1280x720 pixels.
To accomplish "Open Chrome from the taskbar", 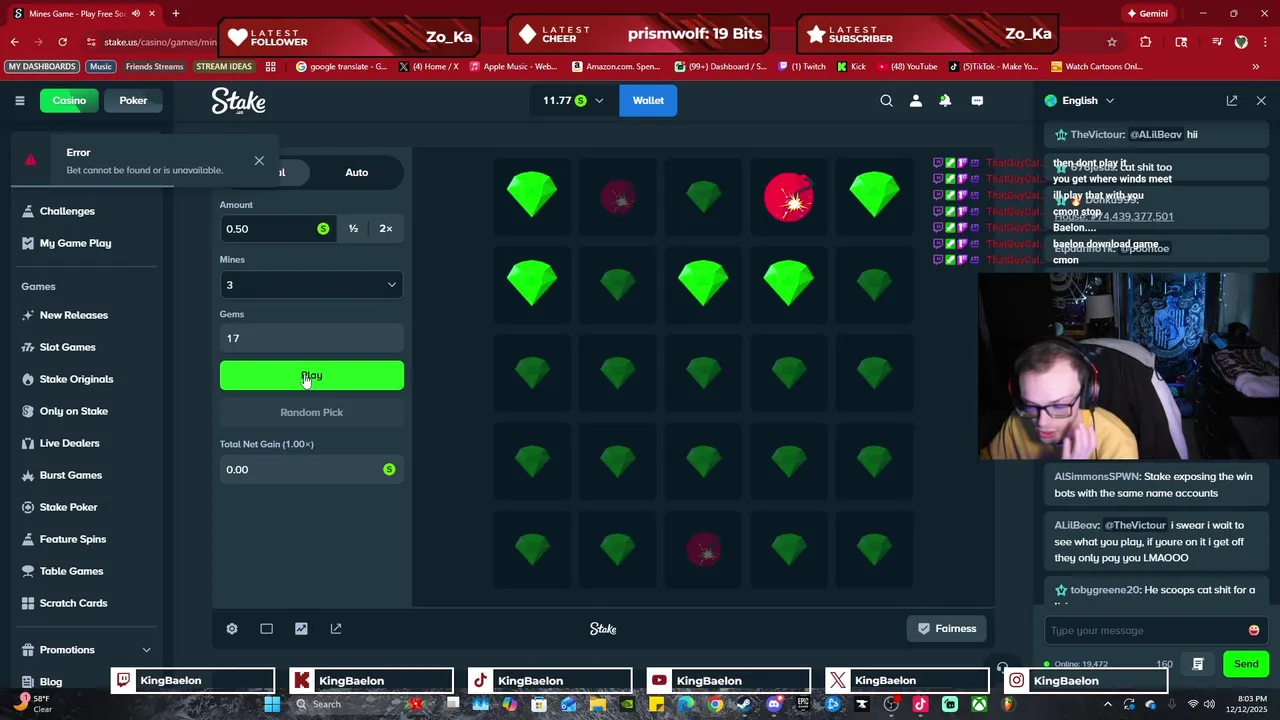I will coord(715,704).
